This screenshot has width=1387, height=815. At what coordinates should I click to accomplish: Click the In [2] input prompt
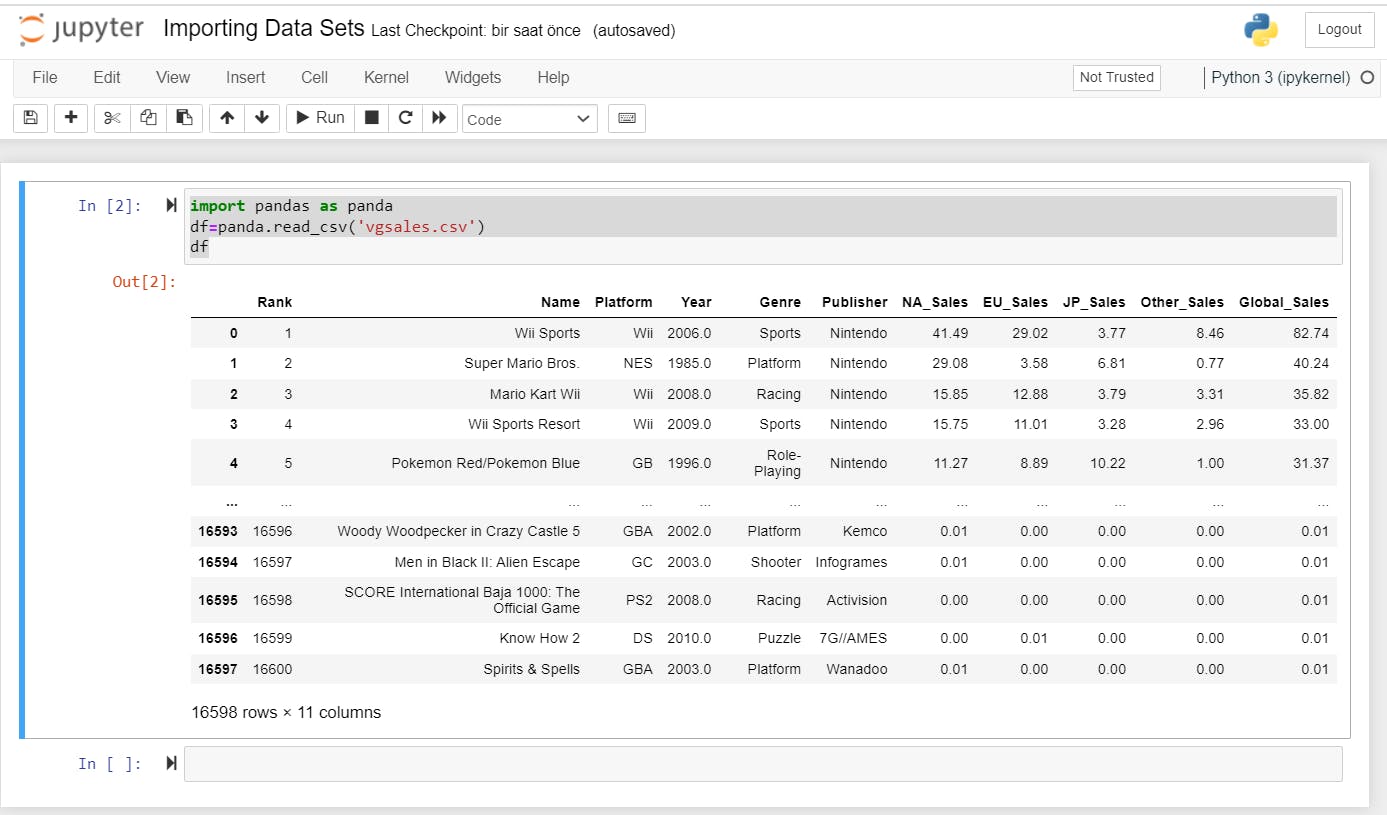110,205
